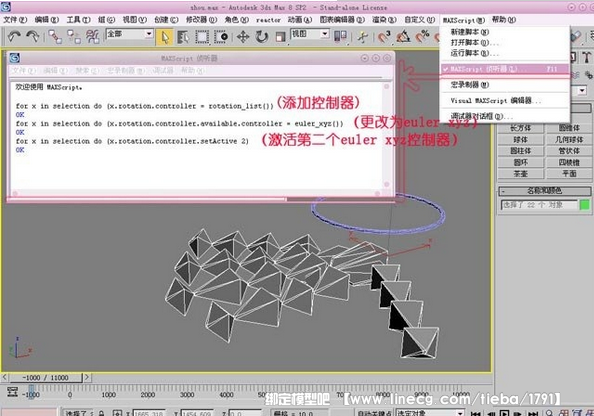The height and width of the screenshot is (416, 594).
Task: Toggle Angle Snap icon
Action: coord(403,37)
